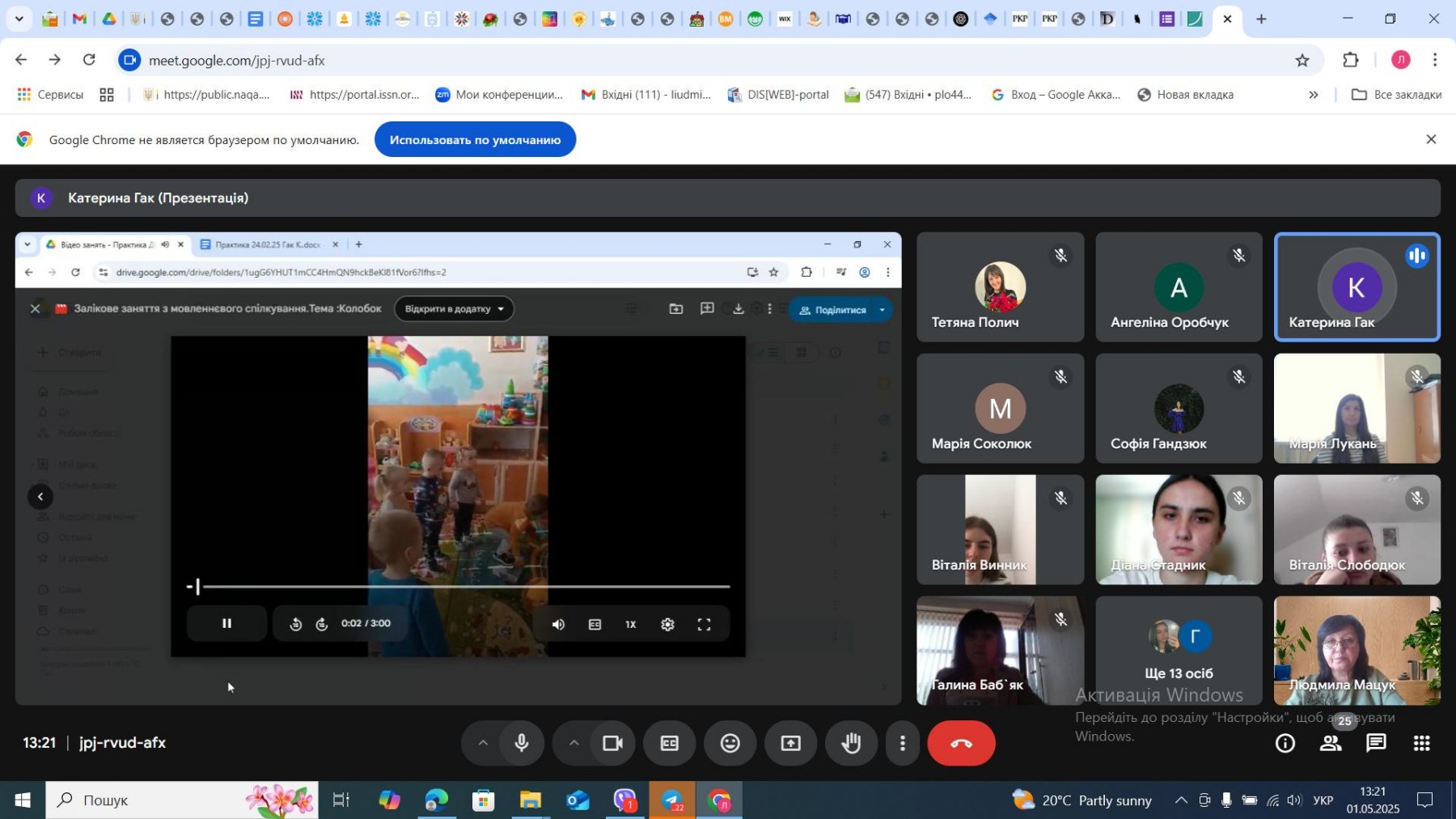Screen dimensions: 1456x819
Task: Open Все закладки bookmarks folder
Action: (1397, 95)
